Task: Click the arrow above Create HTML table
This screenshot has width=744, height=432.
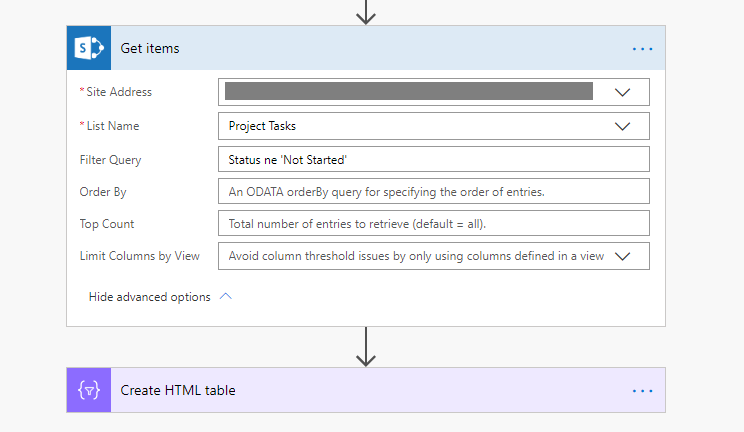Action: click(366, 346)
